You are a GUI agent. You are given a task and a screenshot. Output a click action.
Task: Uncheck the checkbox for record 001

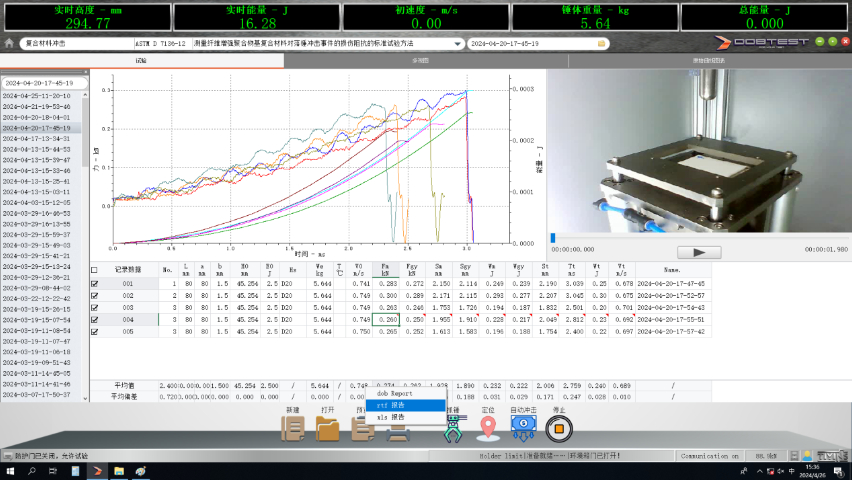95,284
